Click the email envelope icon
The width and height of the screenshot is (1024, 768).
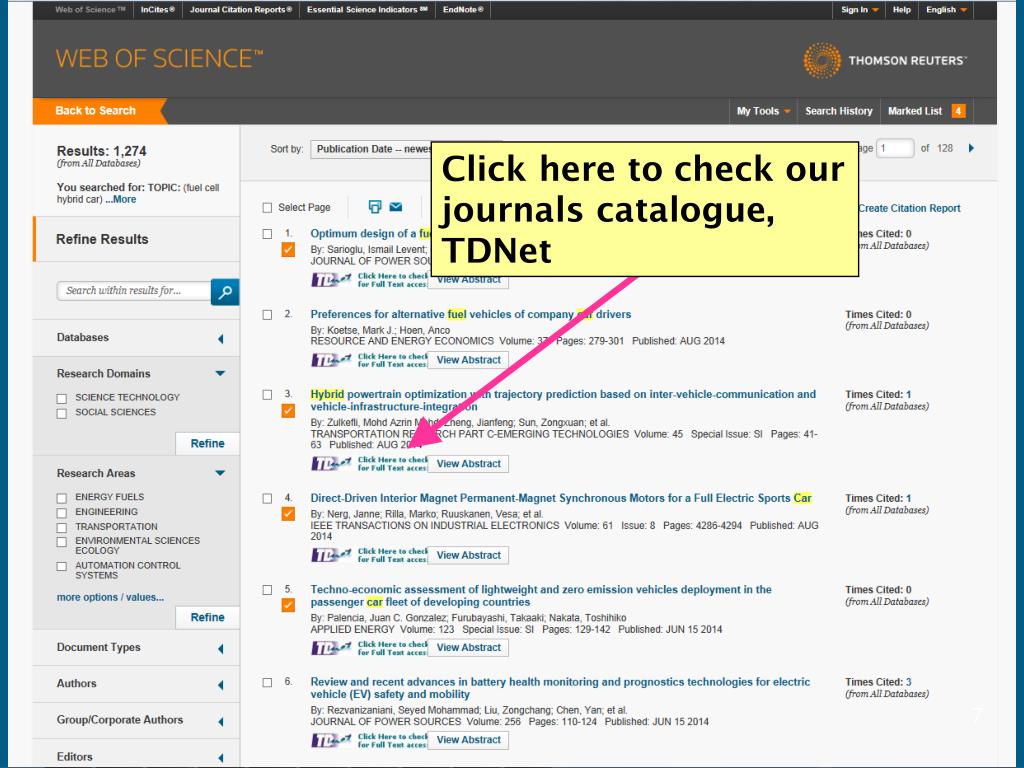tap(396, 207)
